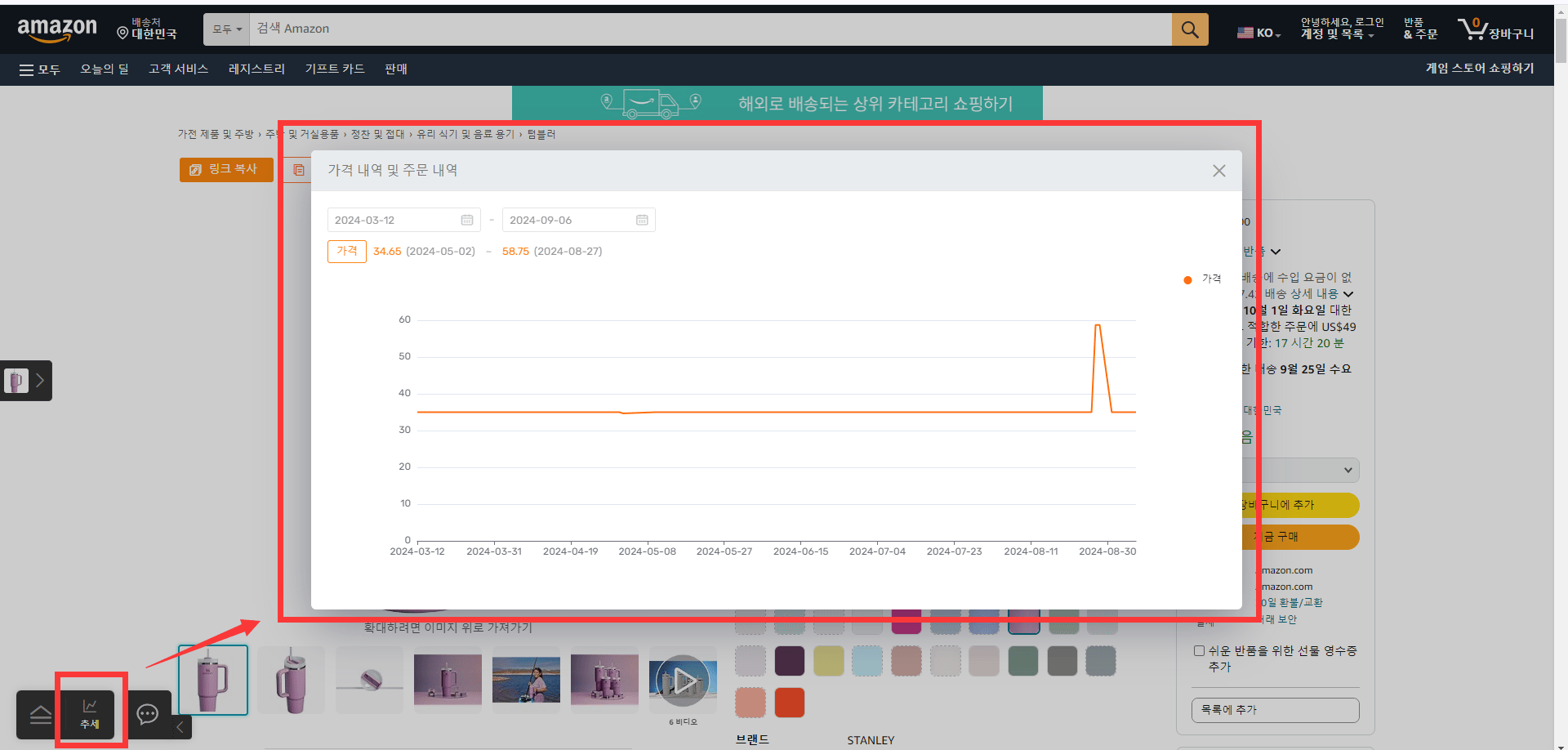Click calendar icon in start date field

[467, 220]
